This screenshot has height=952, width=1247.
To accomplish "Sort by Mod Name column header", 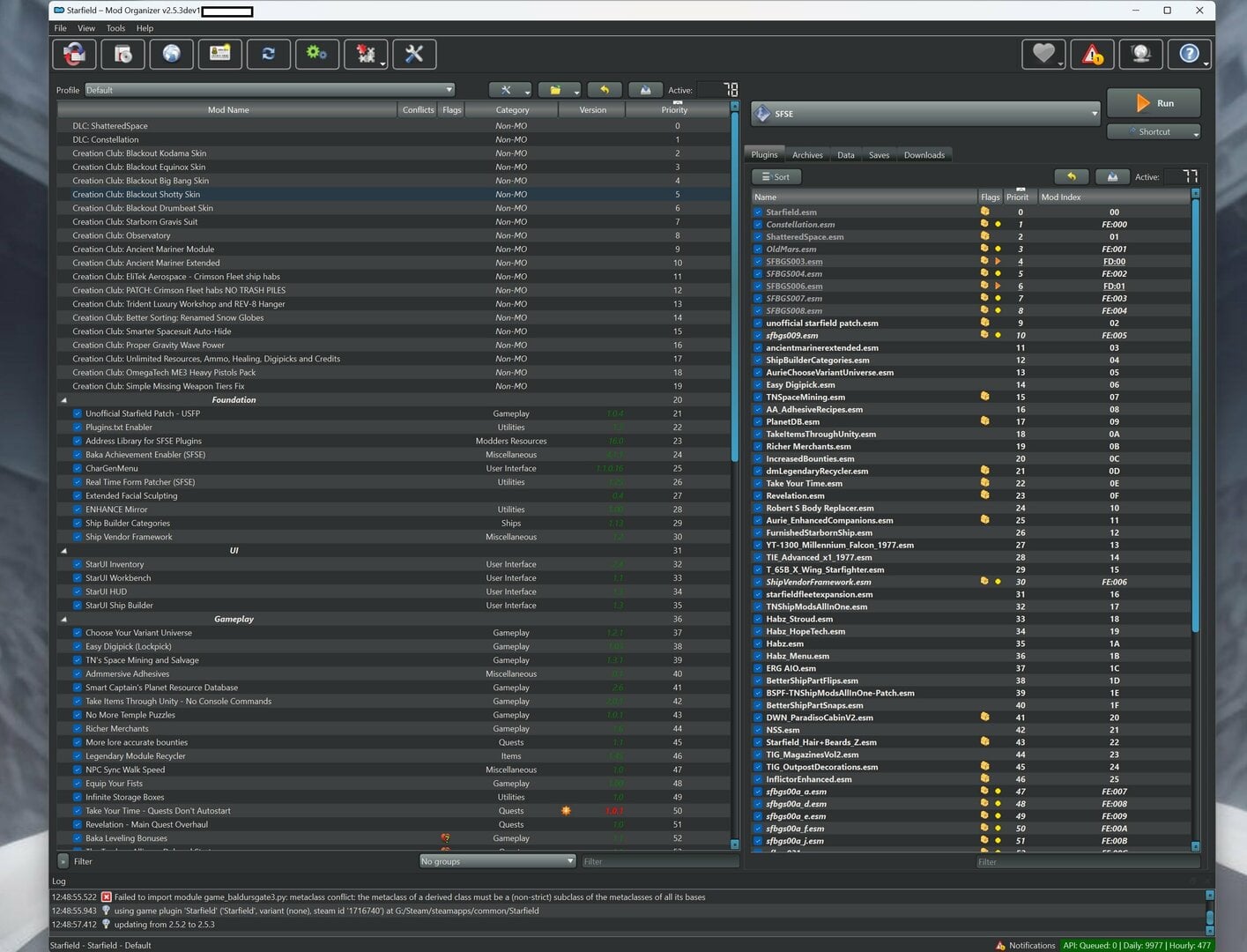I will 227,110.
